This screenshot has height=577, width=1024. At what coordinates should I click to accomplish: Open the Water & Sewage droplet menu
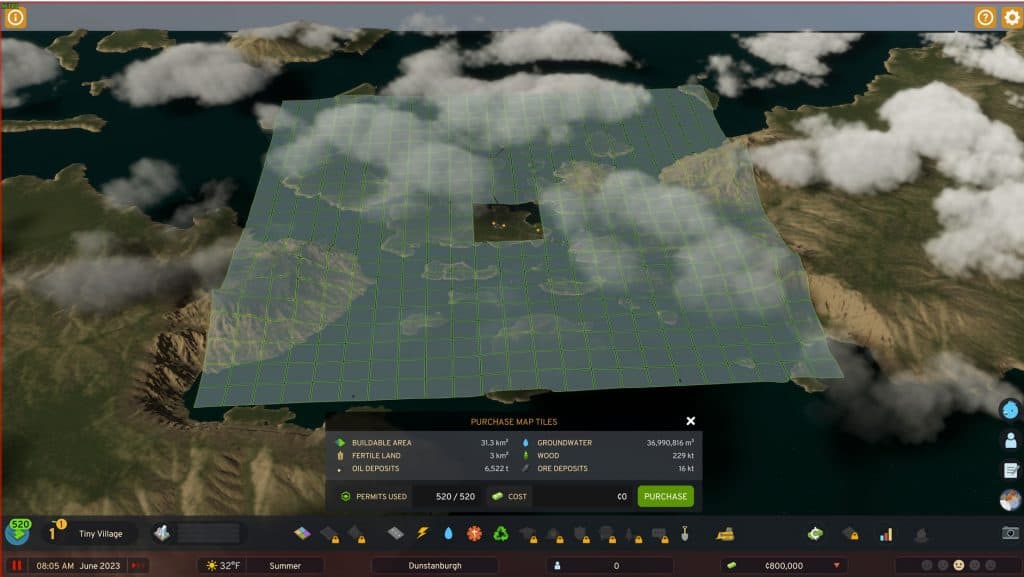(x=448, y=533)
